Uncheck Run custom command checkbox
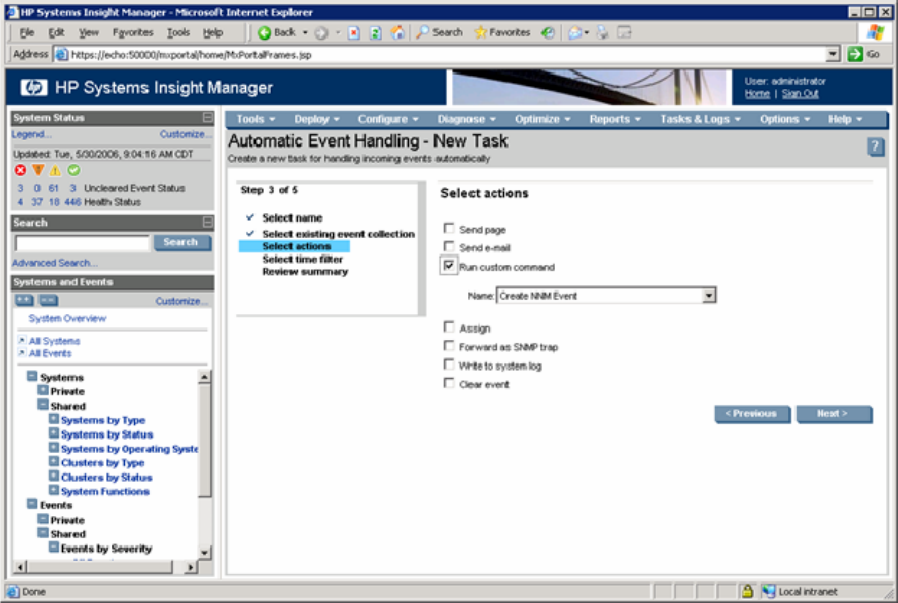The image size is (898, 603). [449, 266]
